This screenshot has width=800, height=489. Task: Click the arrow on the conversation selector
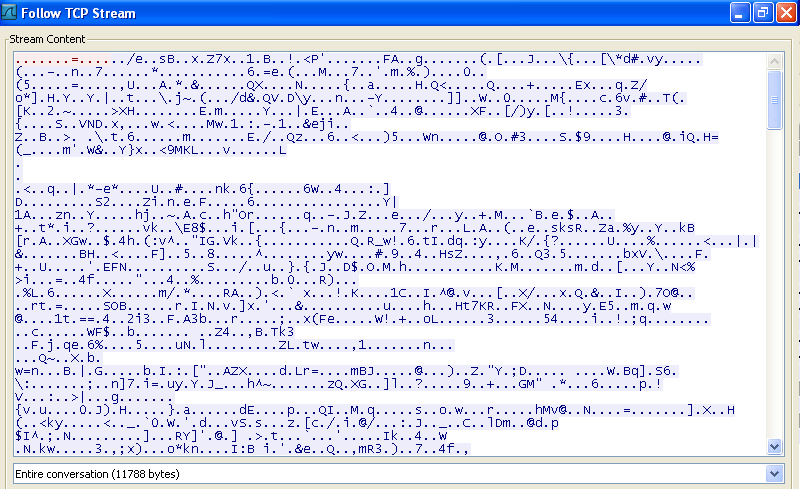click(x=773, y=471)
